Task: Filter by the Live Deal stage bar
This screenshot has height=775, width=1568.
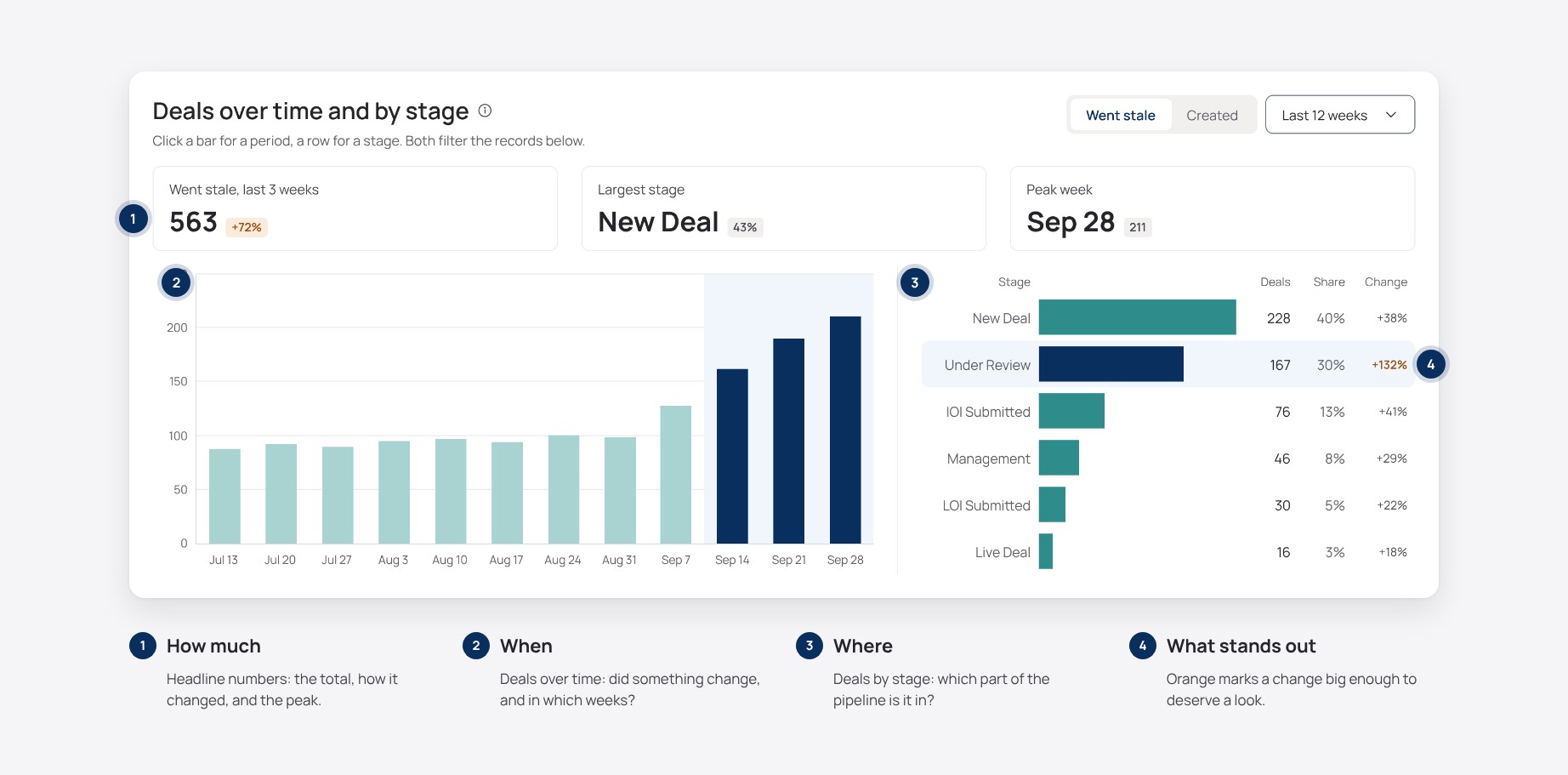Action: [x=1046, y=551]
